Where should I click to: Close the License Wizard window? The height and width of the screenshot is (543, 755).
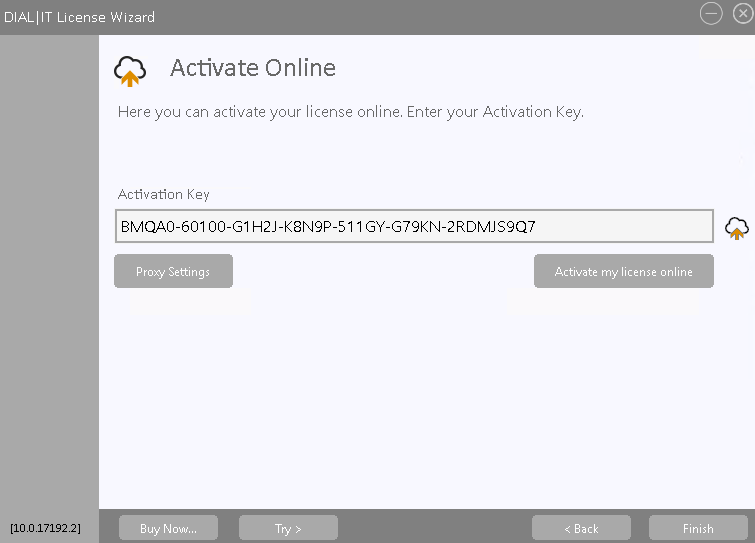(743, 13)
